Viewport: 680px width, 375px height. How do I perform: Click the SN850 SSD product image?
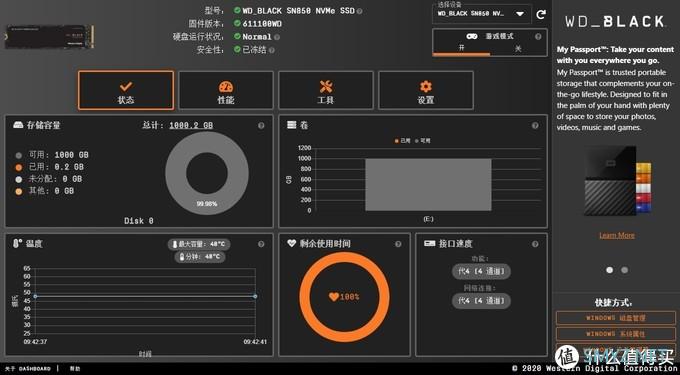click(x=49, y=36)
